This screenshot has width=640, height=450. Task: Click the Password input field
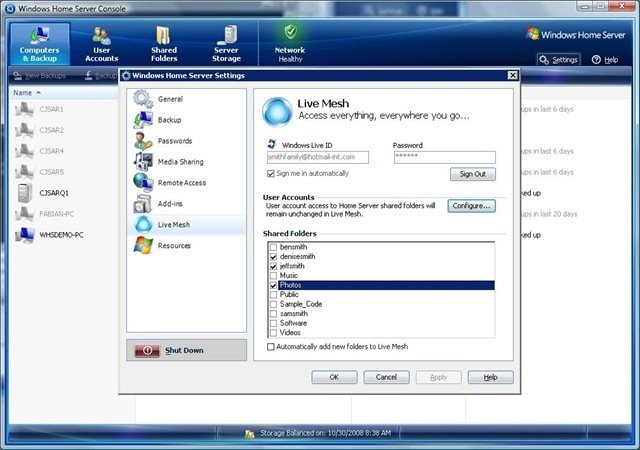pyautogui.click(x=445, y=157)
